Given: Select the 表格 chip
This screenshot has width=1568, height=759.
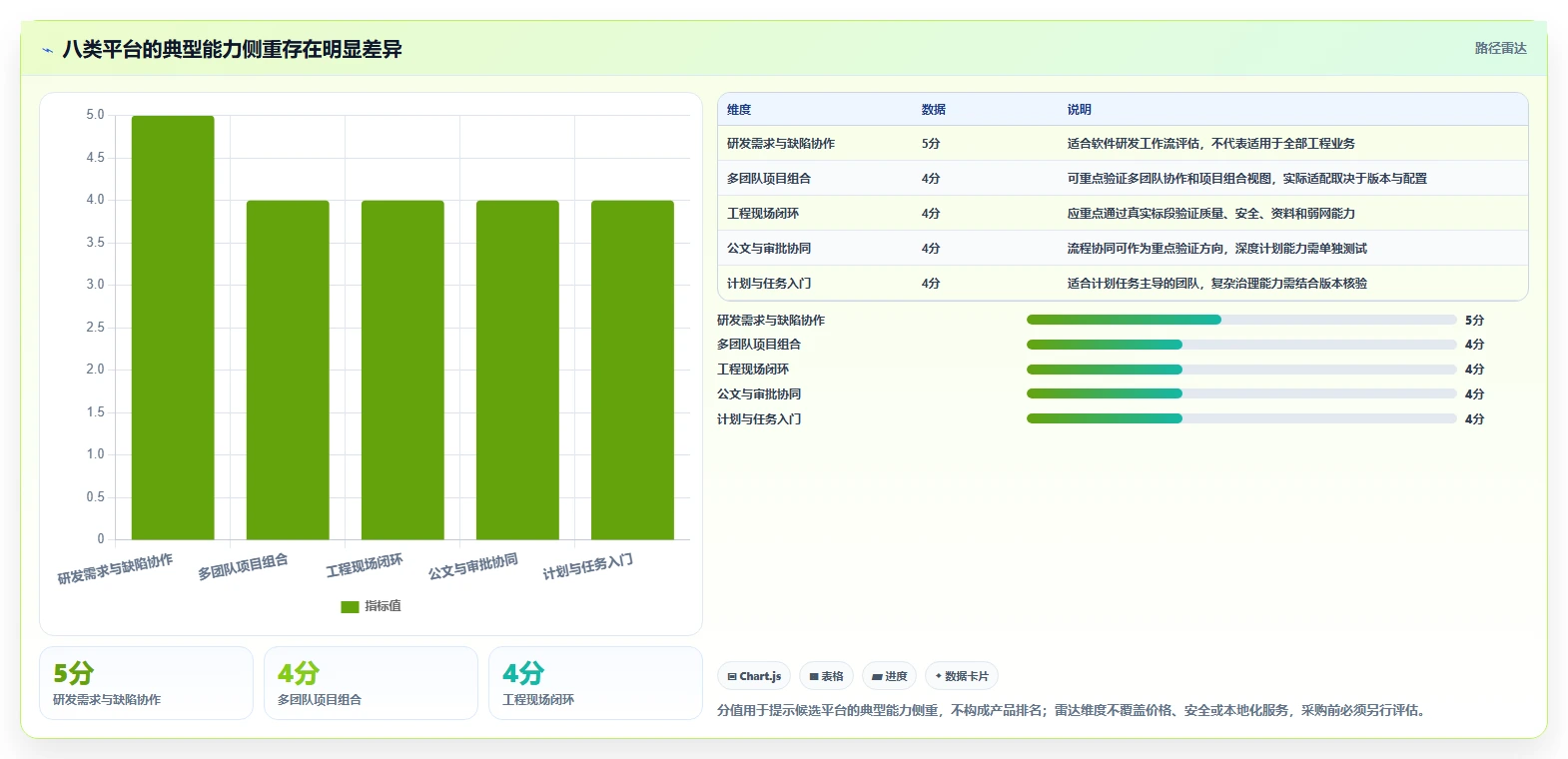Looking at the screenshot, I should point(826,676).
